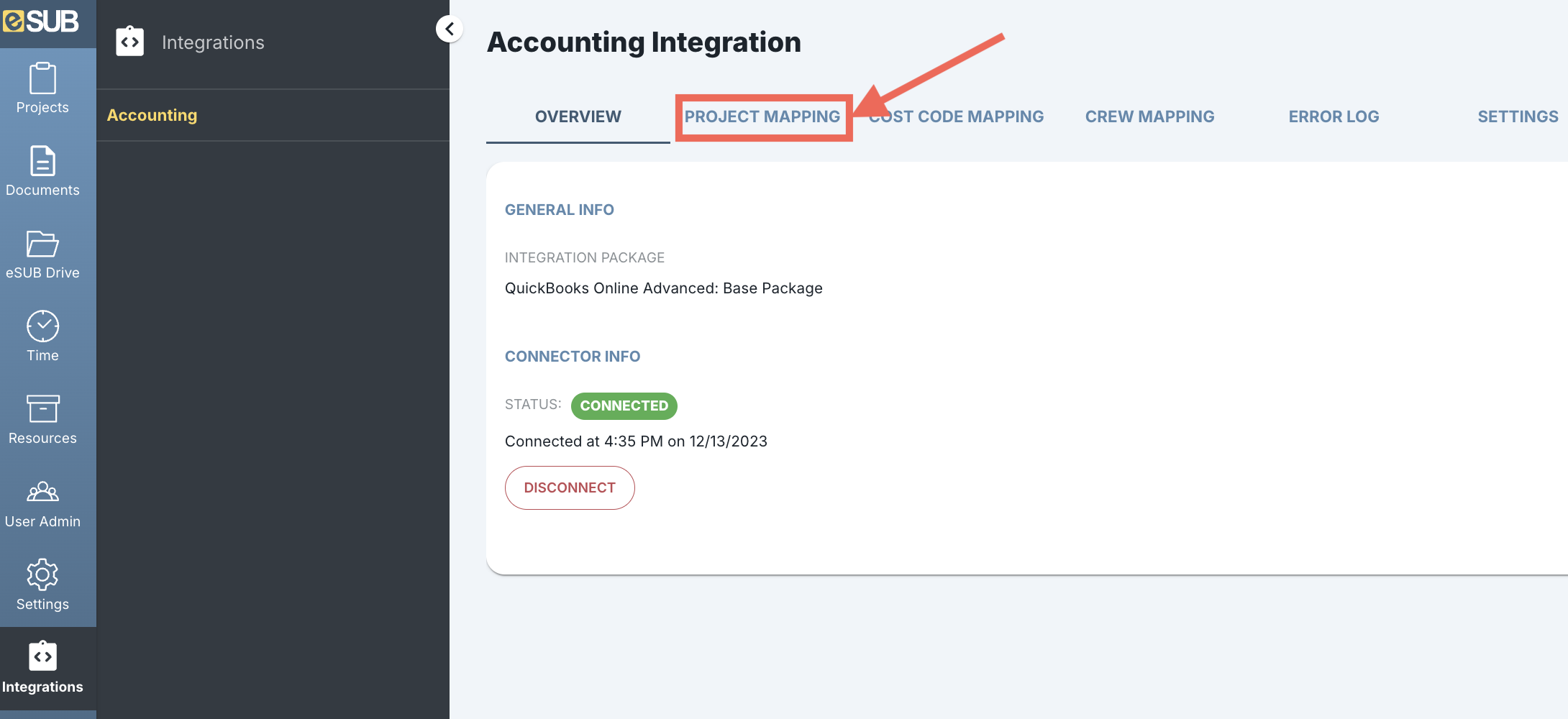
Task: Open the Project Mapping tab
Action: pos(762,116)
